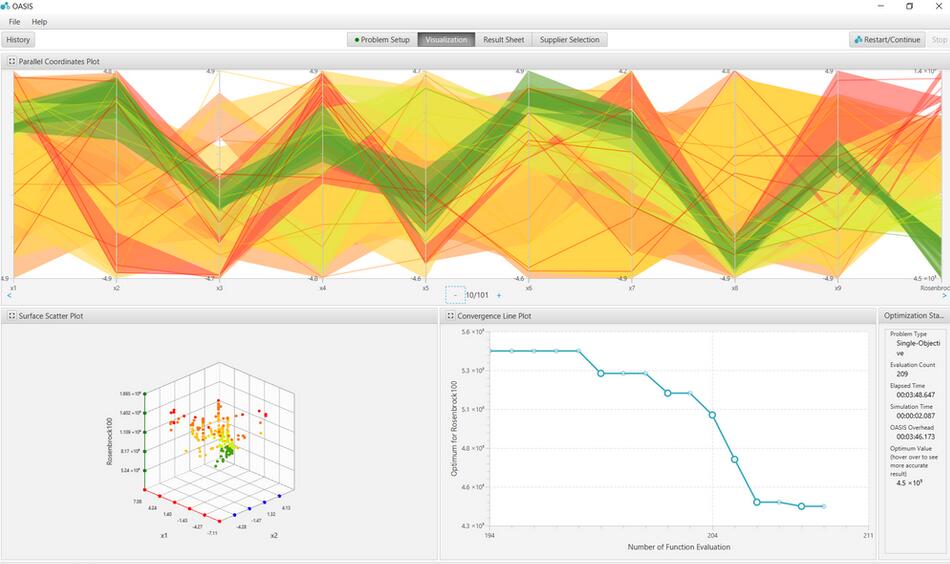Viewport: 950px width, 564px height.
Task: Open the File menu
Action: [x=15, y=22]
